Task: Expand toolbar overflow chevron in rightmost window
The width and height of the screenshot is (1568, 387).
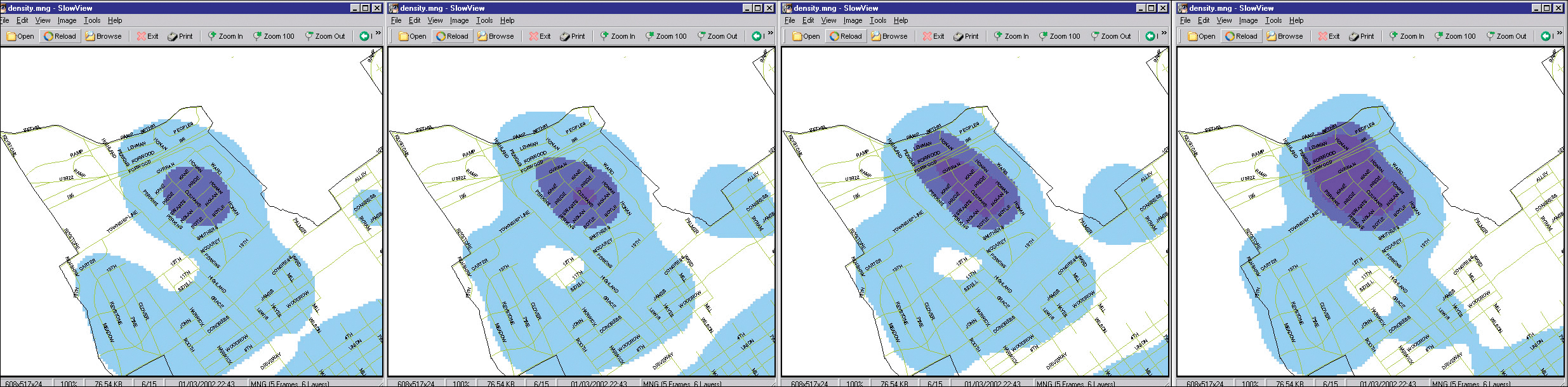Action: point(1560,33)
